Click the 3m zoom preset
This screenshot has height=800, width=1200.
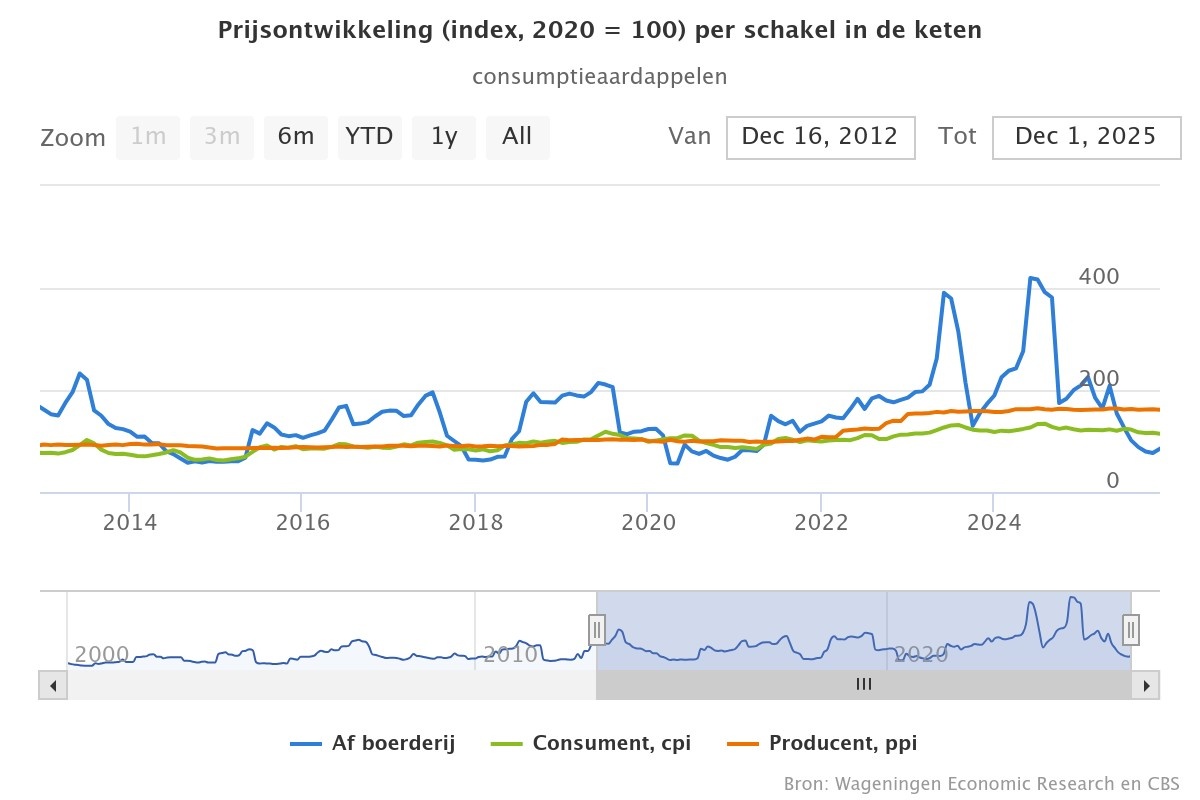221,137
